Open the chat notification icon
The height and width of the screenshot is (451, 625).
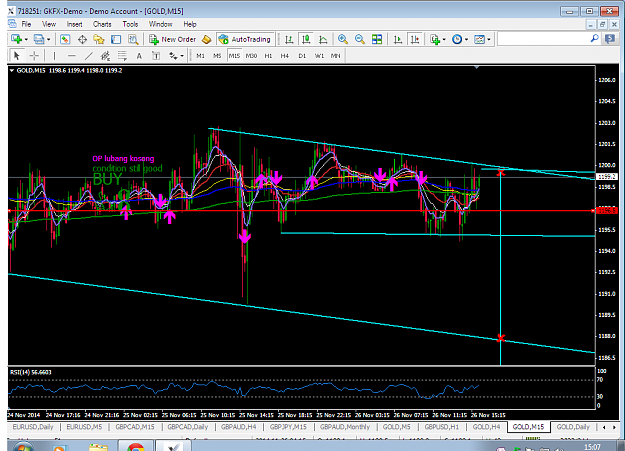pyautogui.click(x=610, y=39)
